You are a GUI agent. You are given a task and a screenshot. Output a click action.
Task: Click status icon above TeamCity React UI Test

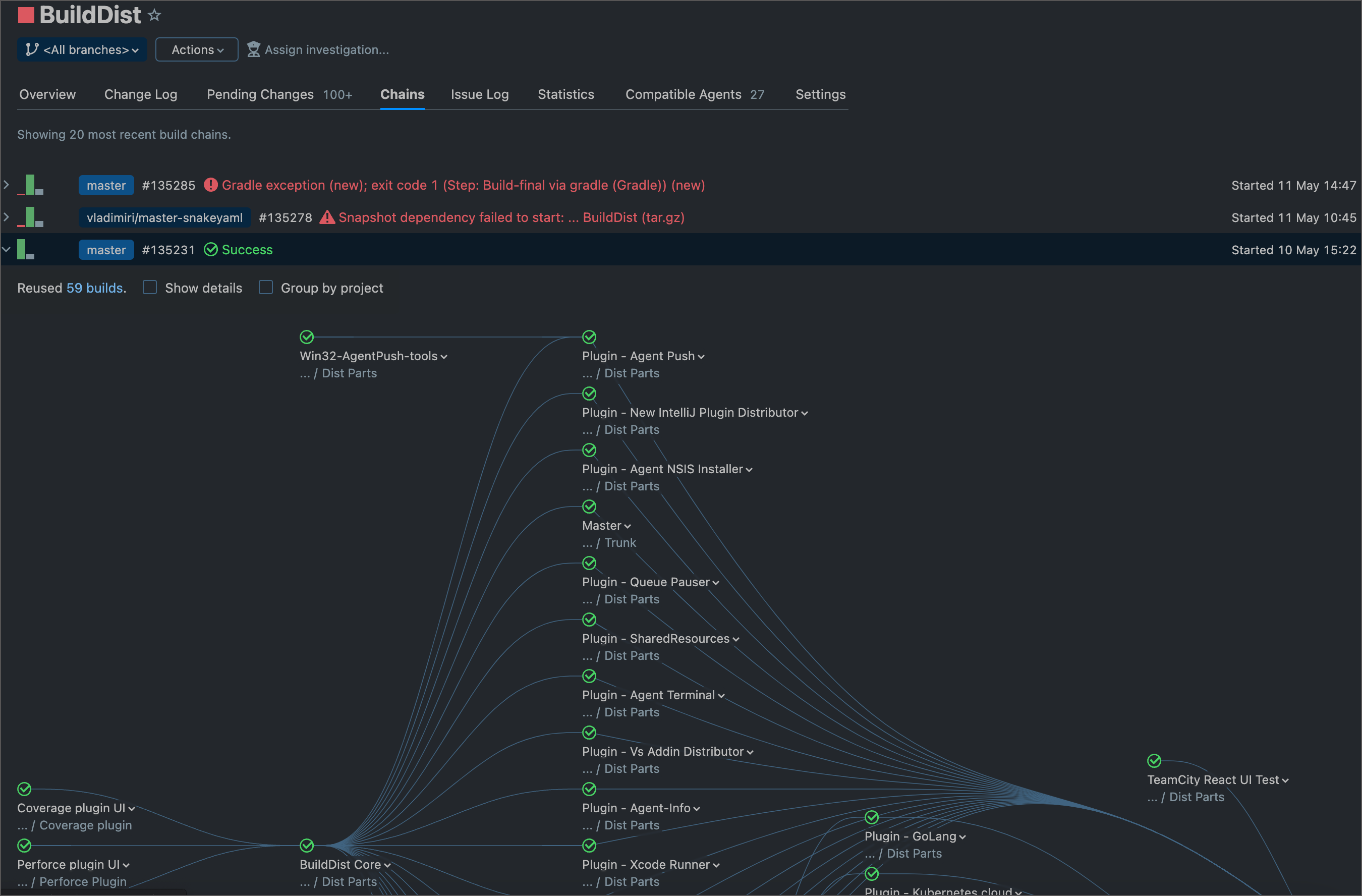1154,760
